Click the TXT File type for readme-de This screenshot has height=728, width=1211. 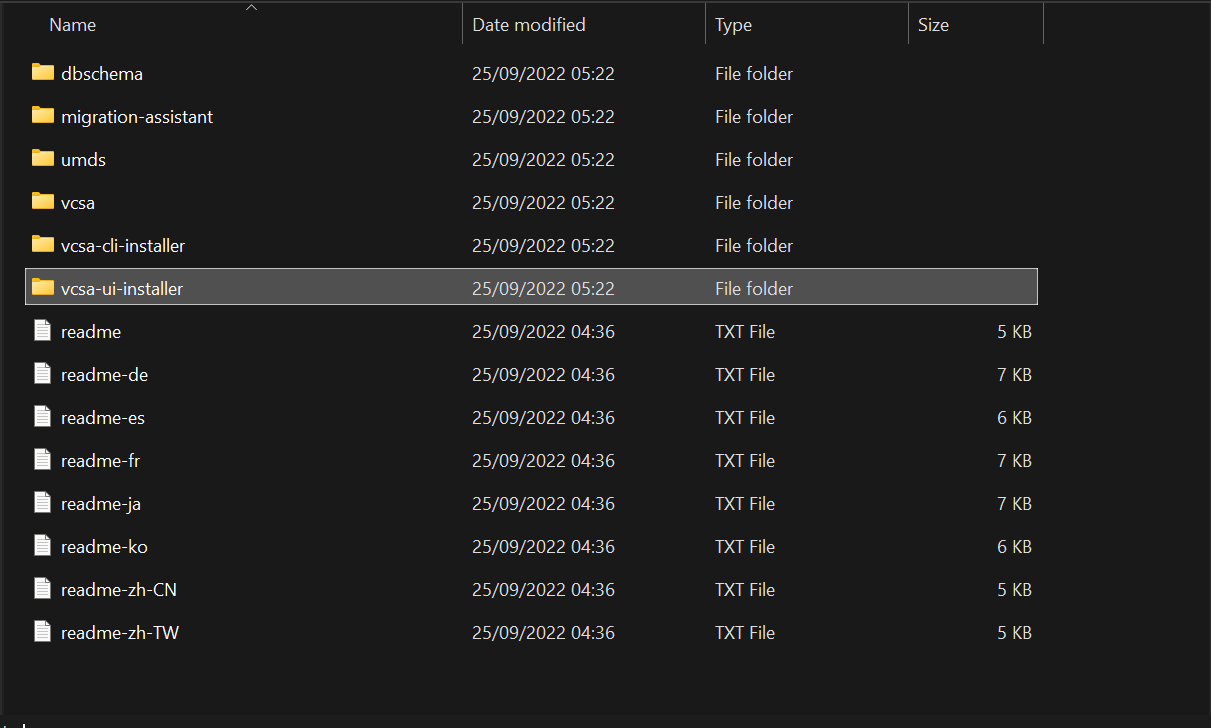tap(745, 375)
